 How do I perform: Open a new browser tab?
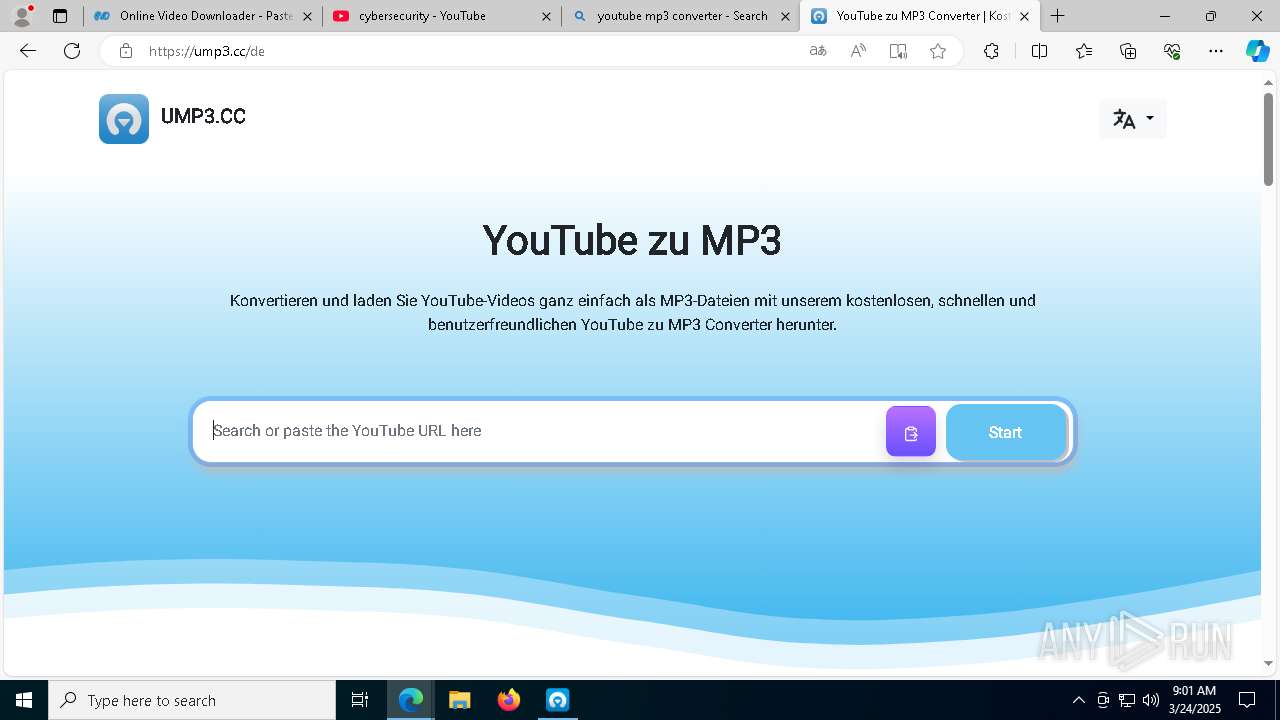(x=1058, y=16)
